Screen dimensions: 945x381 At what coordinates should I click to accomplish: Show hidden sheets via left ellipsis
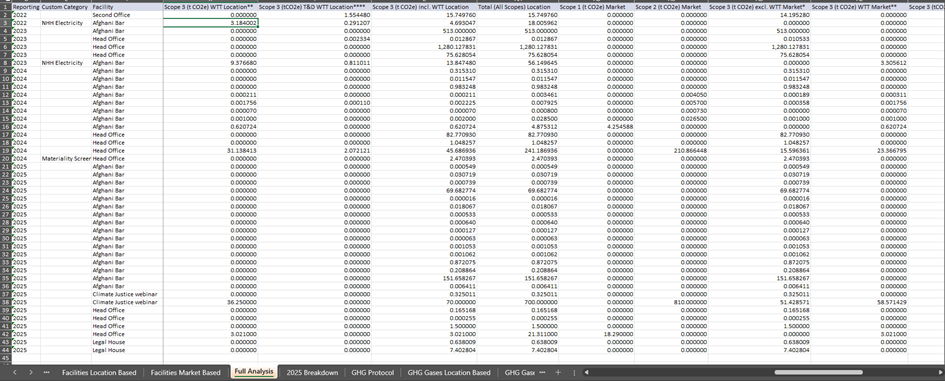(46, 373)
